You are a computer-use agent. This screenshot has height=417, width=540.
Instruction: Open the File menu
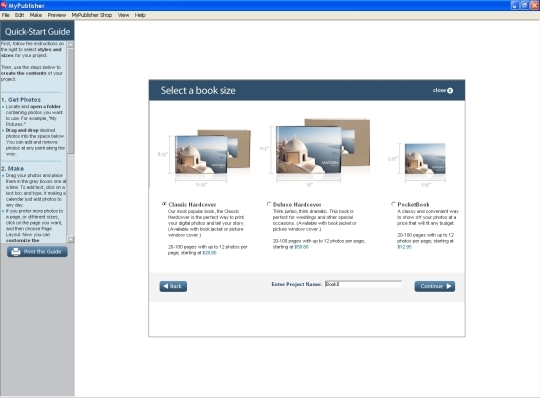point(6,15)
